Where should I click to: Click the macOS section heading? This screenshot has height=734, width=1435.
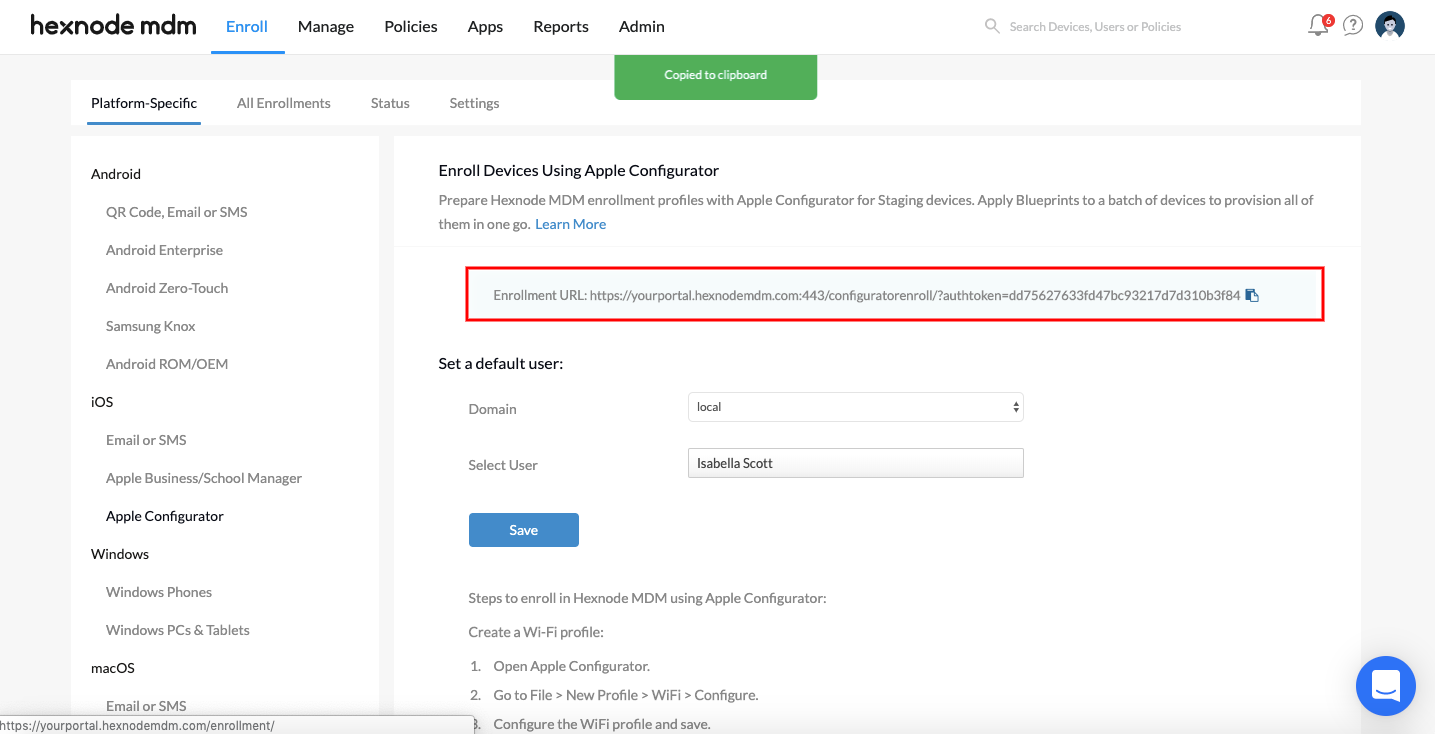pyautogui.click(x=113, y=668)
